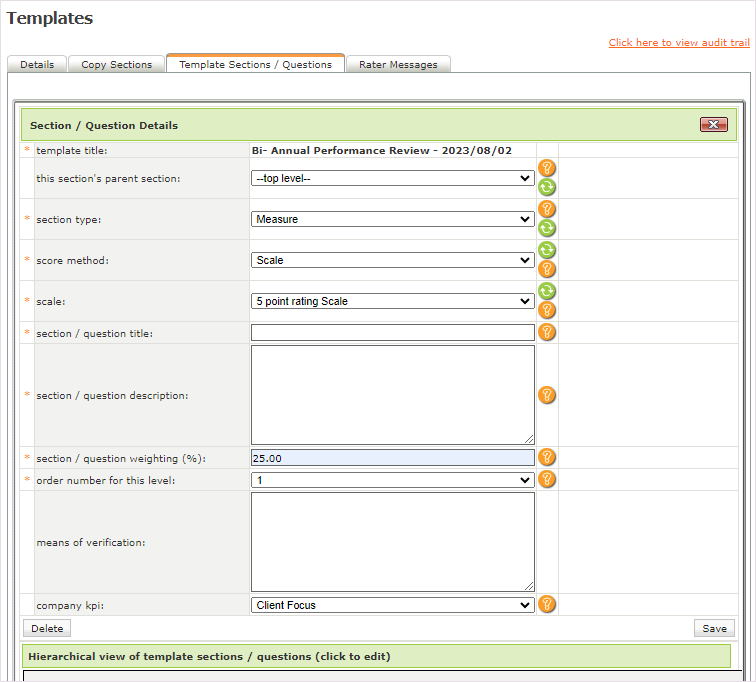Switch to the Copy Sections tab
This screenshot has width=756, height=682.
coord(117,64)
